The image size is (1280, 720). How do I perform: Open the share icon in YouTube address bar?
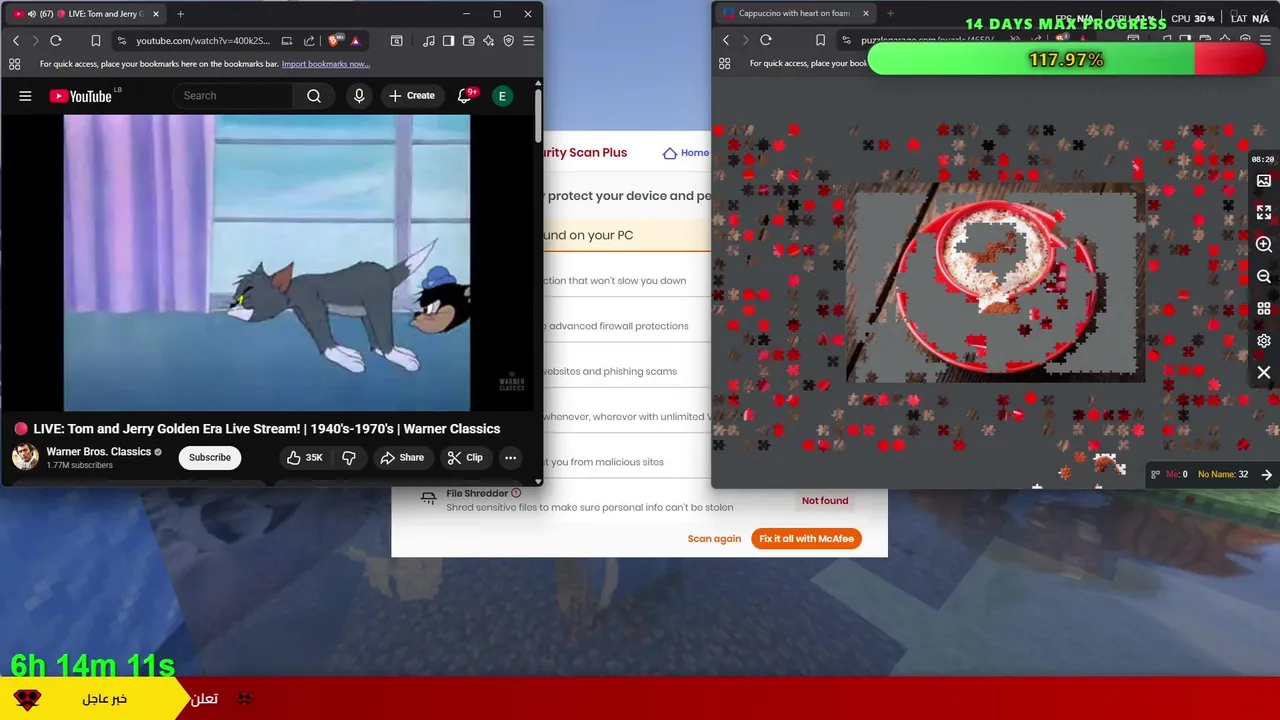tap(309, 41)
